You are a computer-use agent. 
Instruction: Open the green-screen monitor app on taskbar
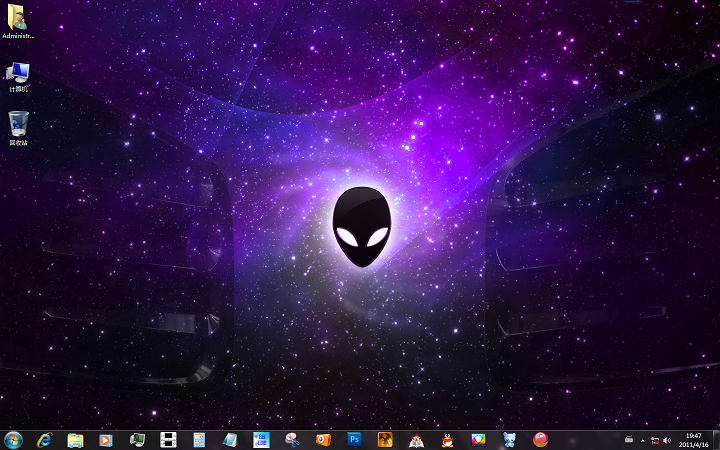(137, 440)
